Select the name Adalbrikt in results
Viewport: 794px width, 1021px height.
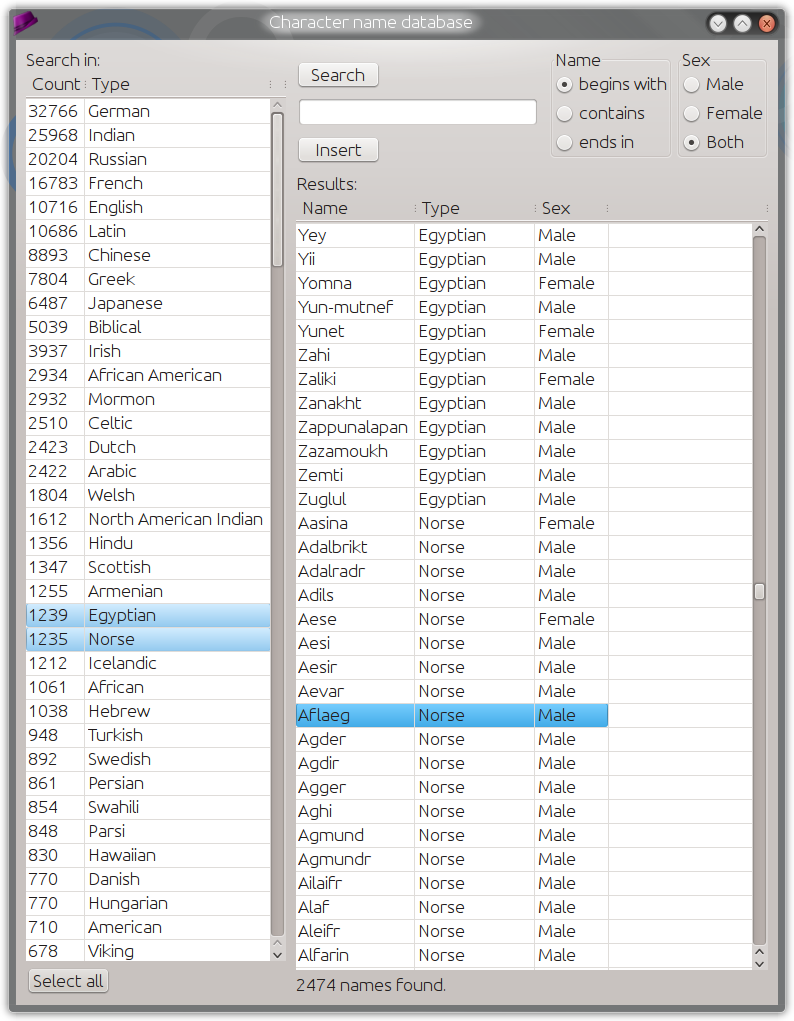(x=333, y=548)
